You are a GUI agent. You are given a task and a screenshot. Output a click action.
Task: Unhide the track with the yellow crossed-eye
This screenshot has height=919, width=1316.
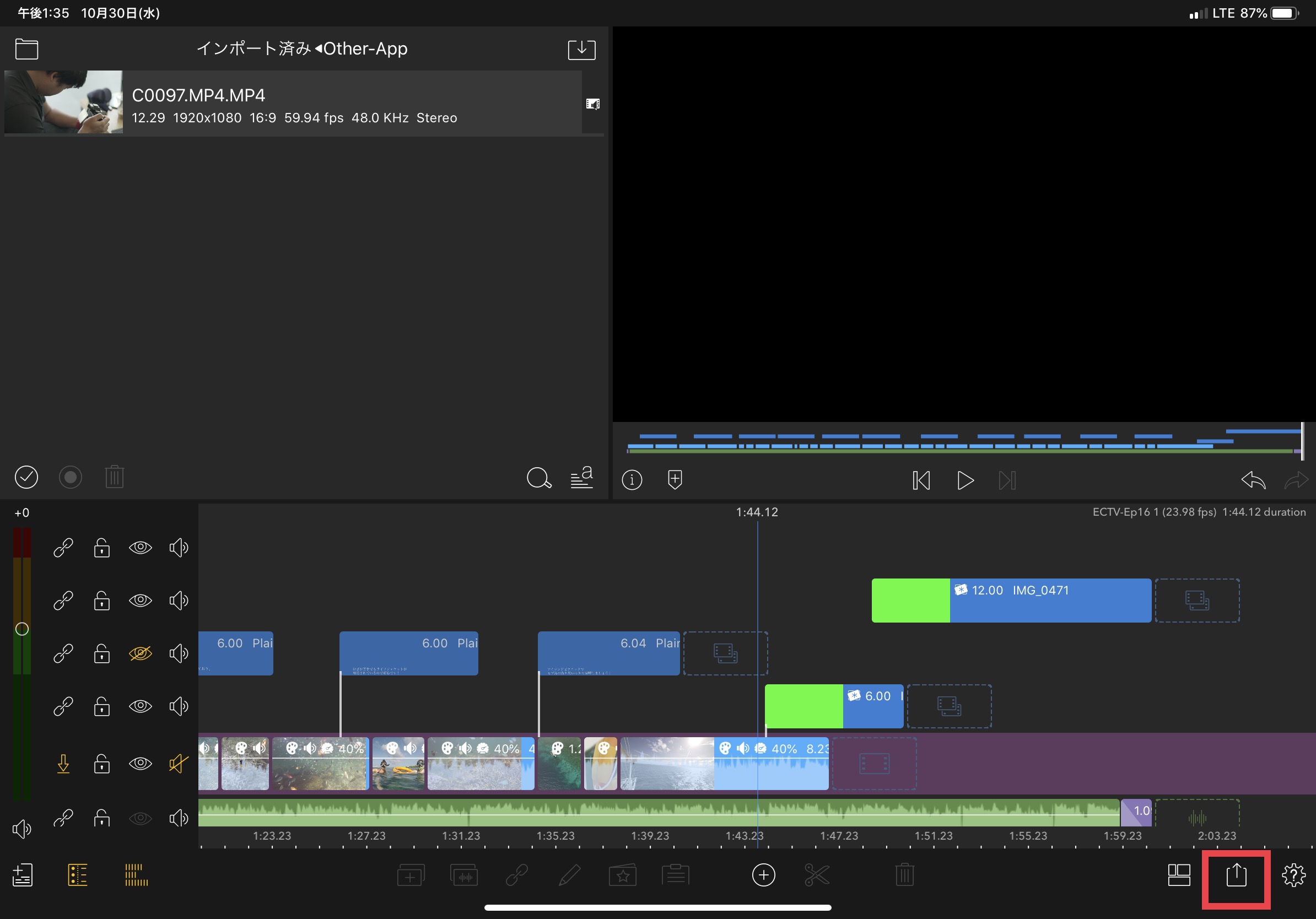(x=141, y=653)
